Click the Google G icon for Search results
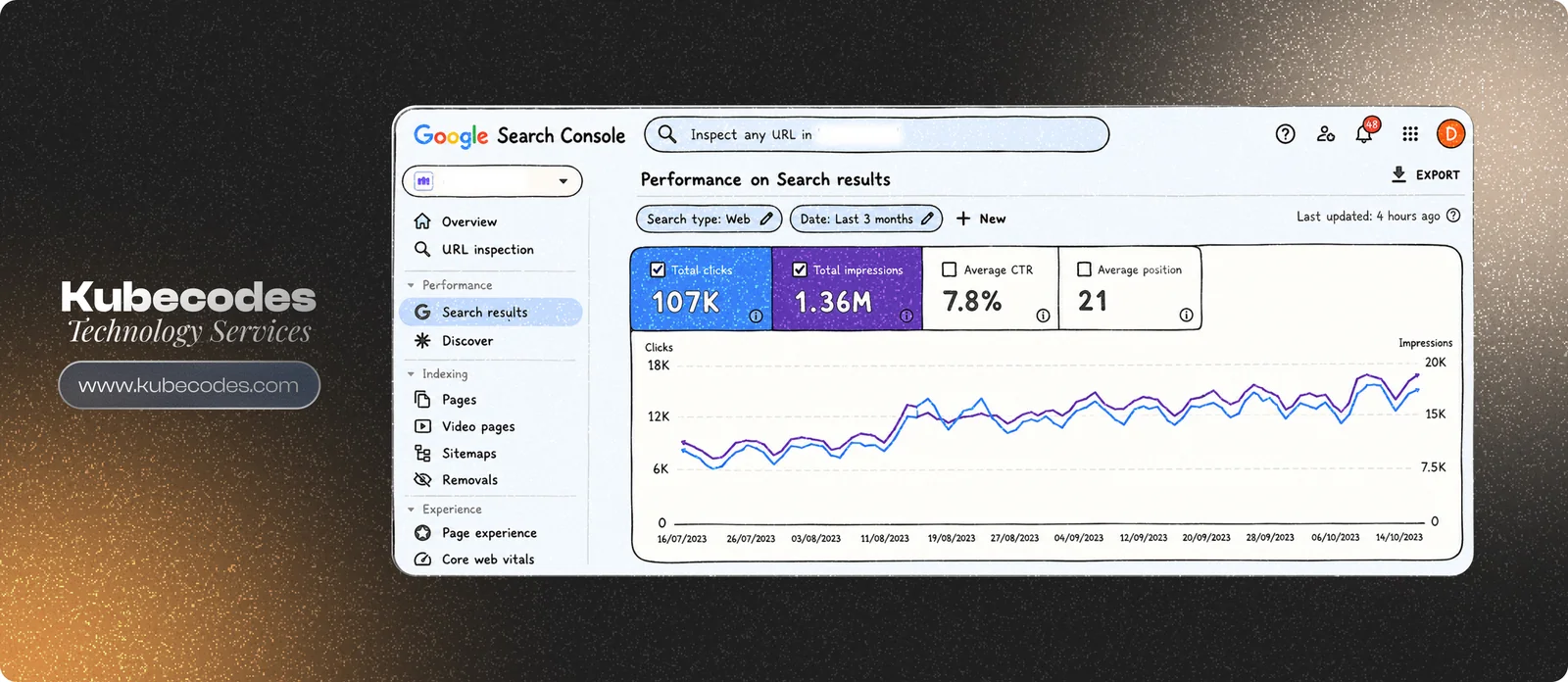The image size is (1568, 682). [422, 312]
